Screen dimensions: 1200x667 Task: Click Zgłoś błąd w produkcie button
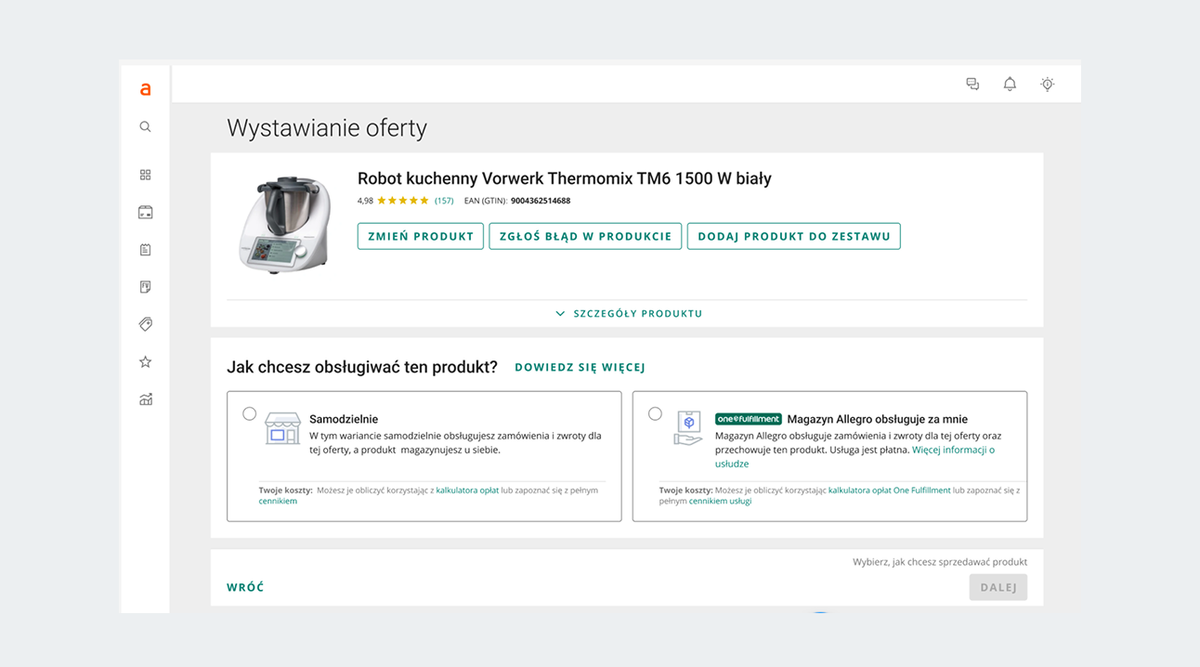(585, 236)
